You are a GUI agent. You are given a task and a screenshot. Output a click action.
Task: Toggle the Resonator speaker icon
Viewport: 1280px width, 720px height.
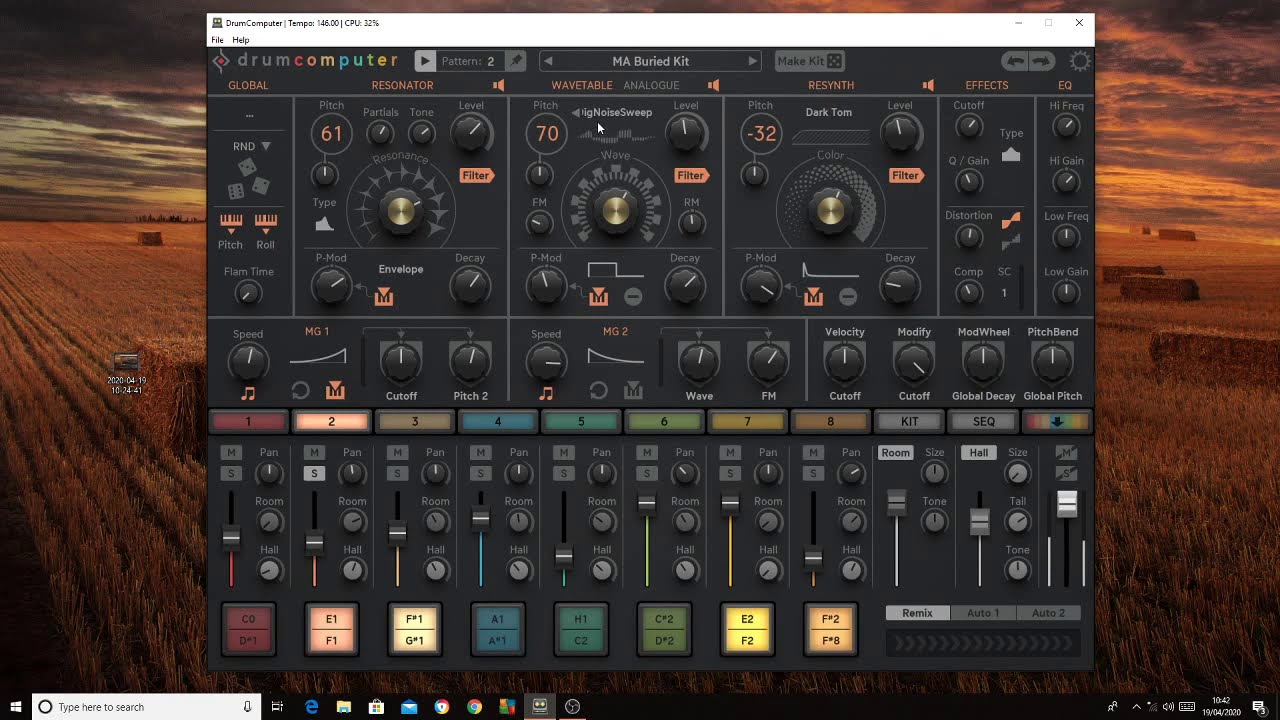tap(498, 86)
